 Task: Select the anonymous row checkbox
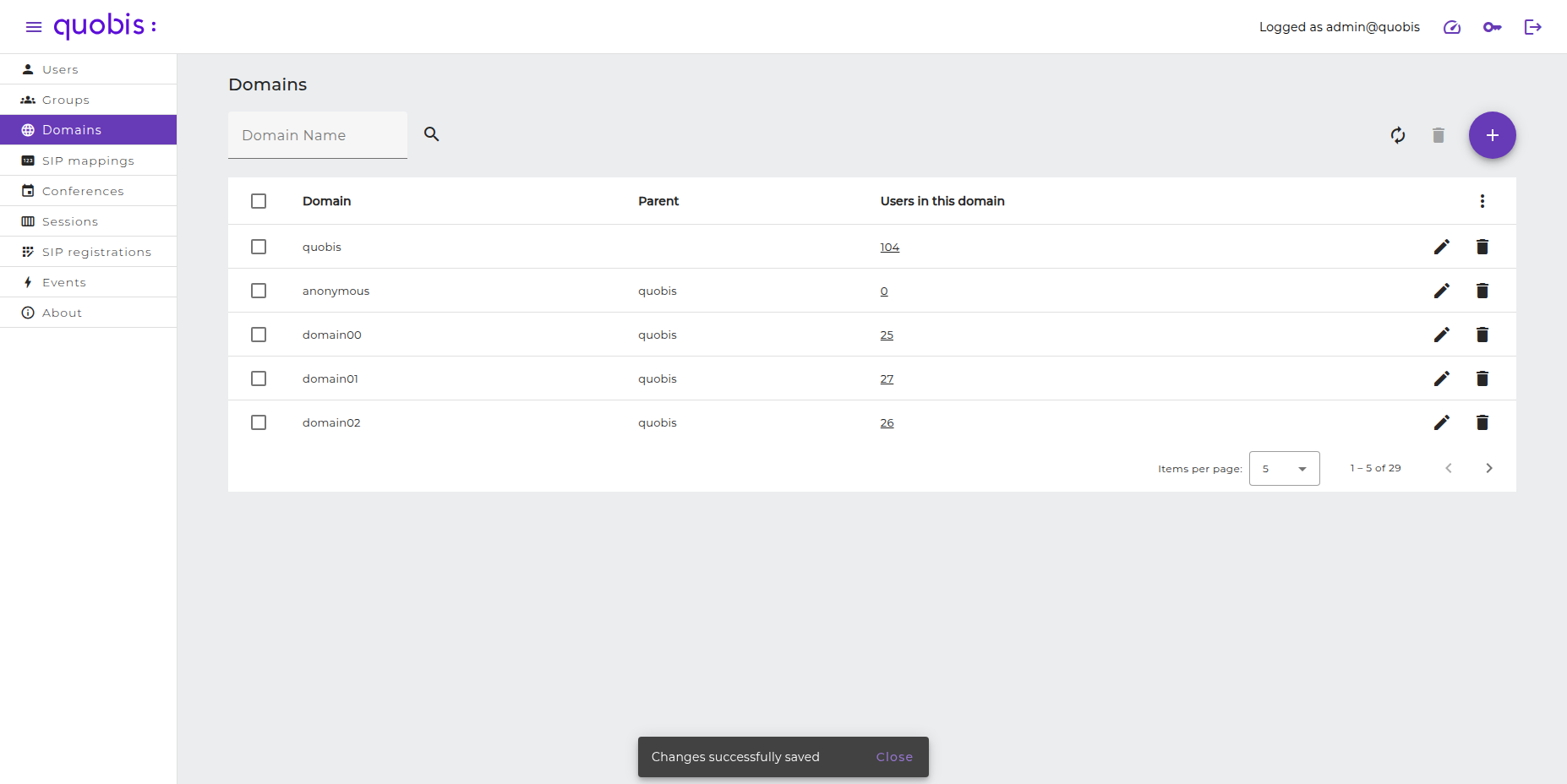tap(259, 291)
